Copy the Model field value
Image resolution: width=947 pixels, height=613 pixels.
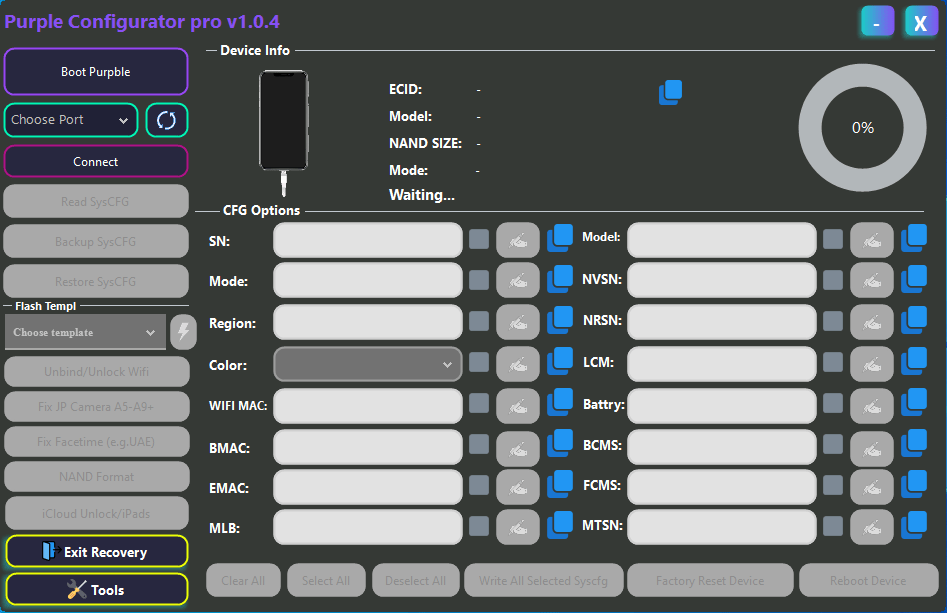click(913, 239)
